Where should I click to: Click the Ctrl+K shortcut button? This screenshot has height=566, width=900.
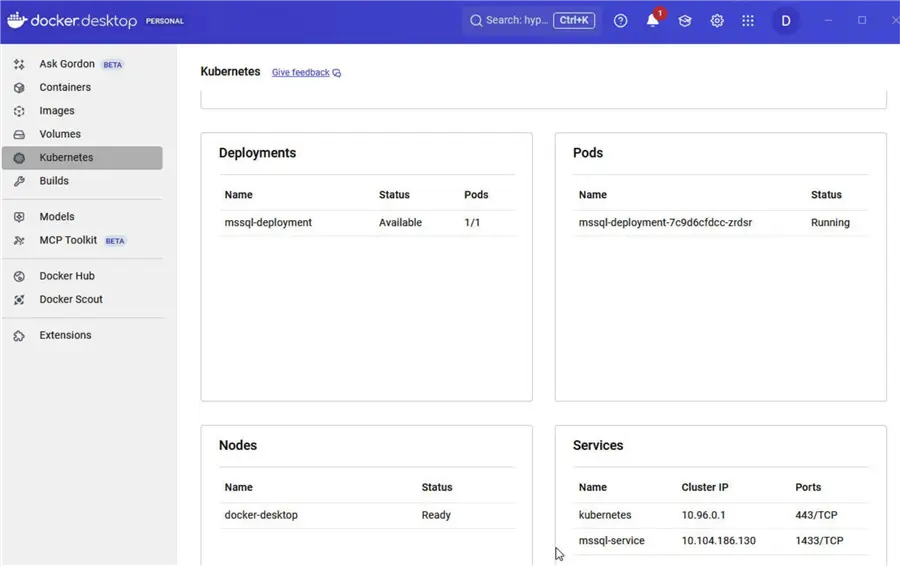574,20
